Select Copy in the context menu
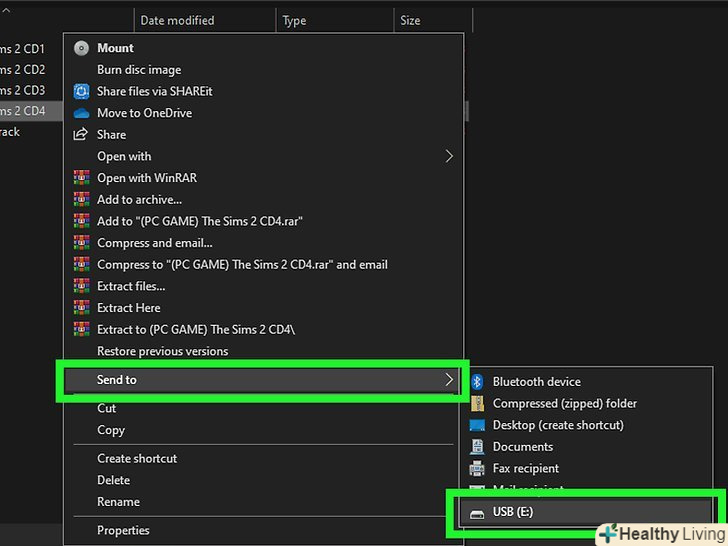The image size is (728, 546). click(x=263, y=430)
